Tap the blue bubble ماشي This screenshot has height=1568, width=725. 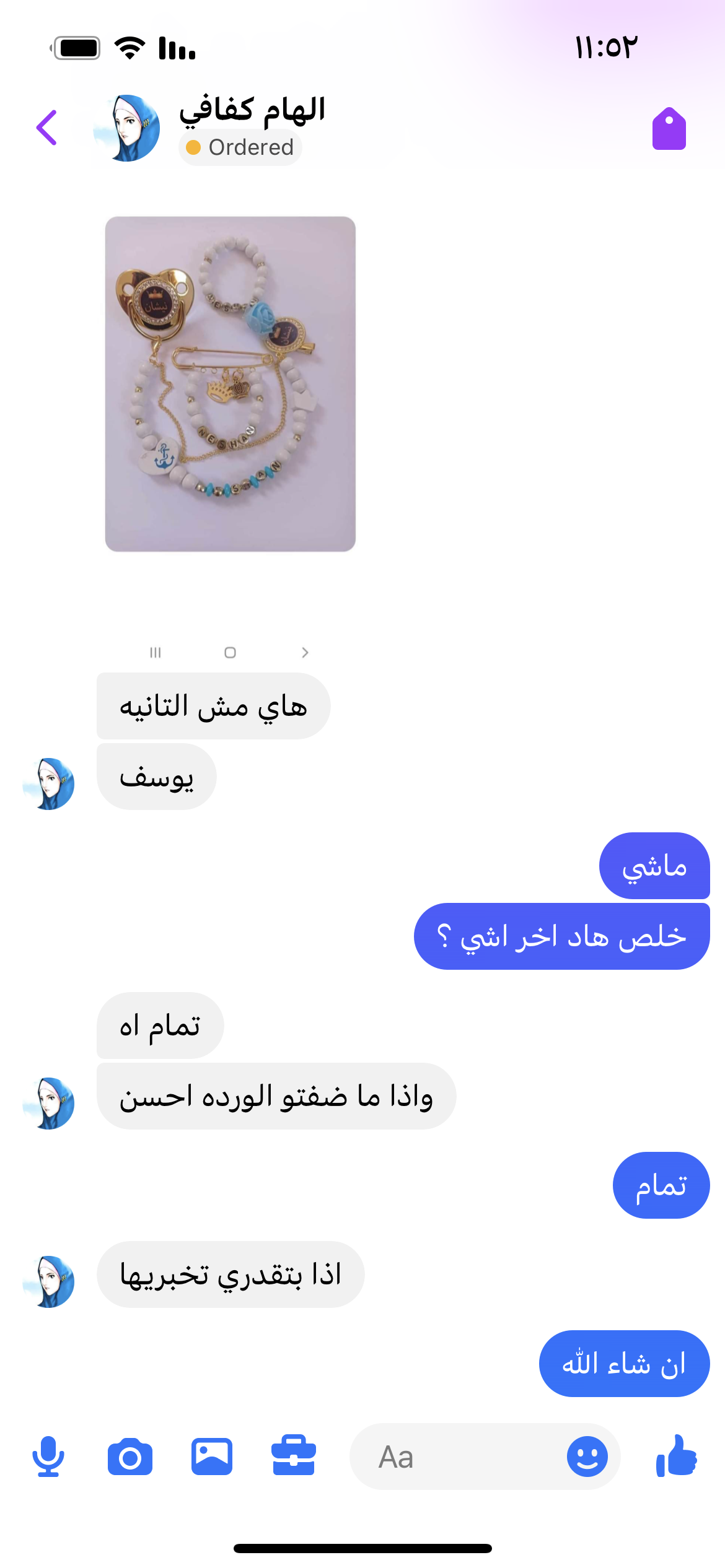pos(654,866)
